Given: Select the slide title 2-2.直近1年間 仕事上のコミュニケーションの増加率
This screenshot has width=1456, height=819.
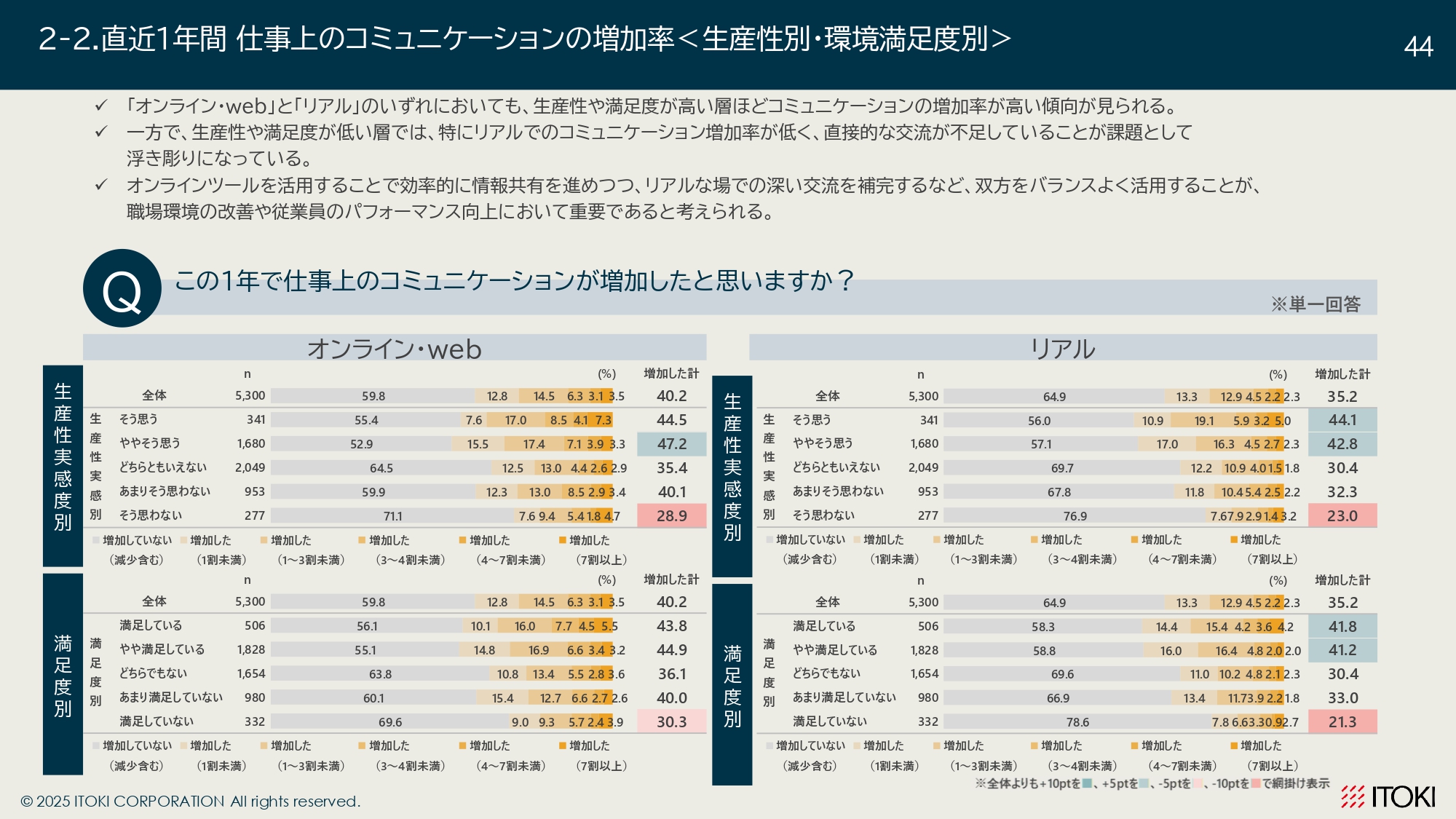Looking at the screenshot, I should (525, 39).
